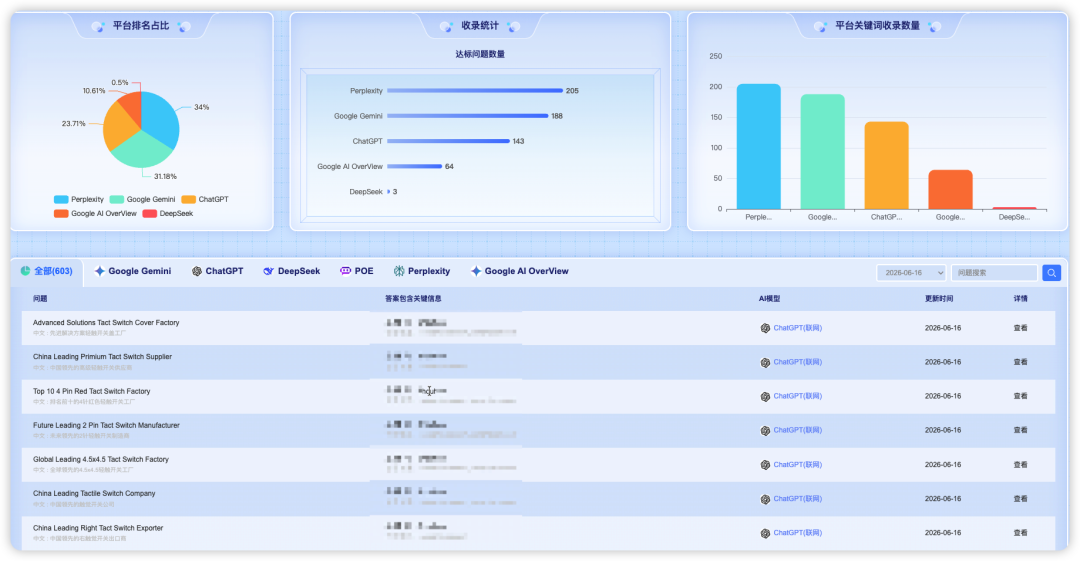
Task: Click the AI模型 column header
Action: tap(769, 299)
